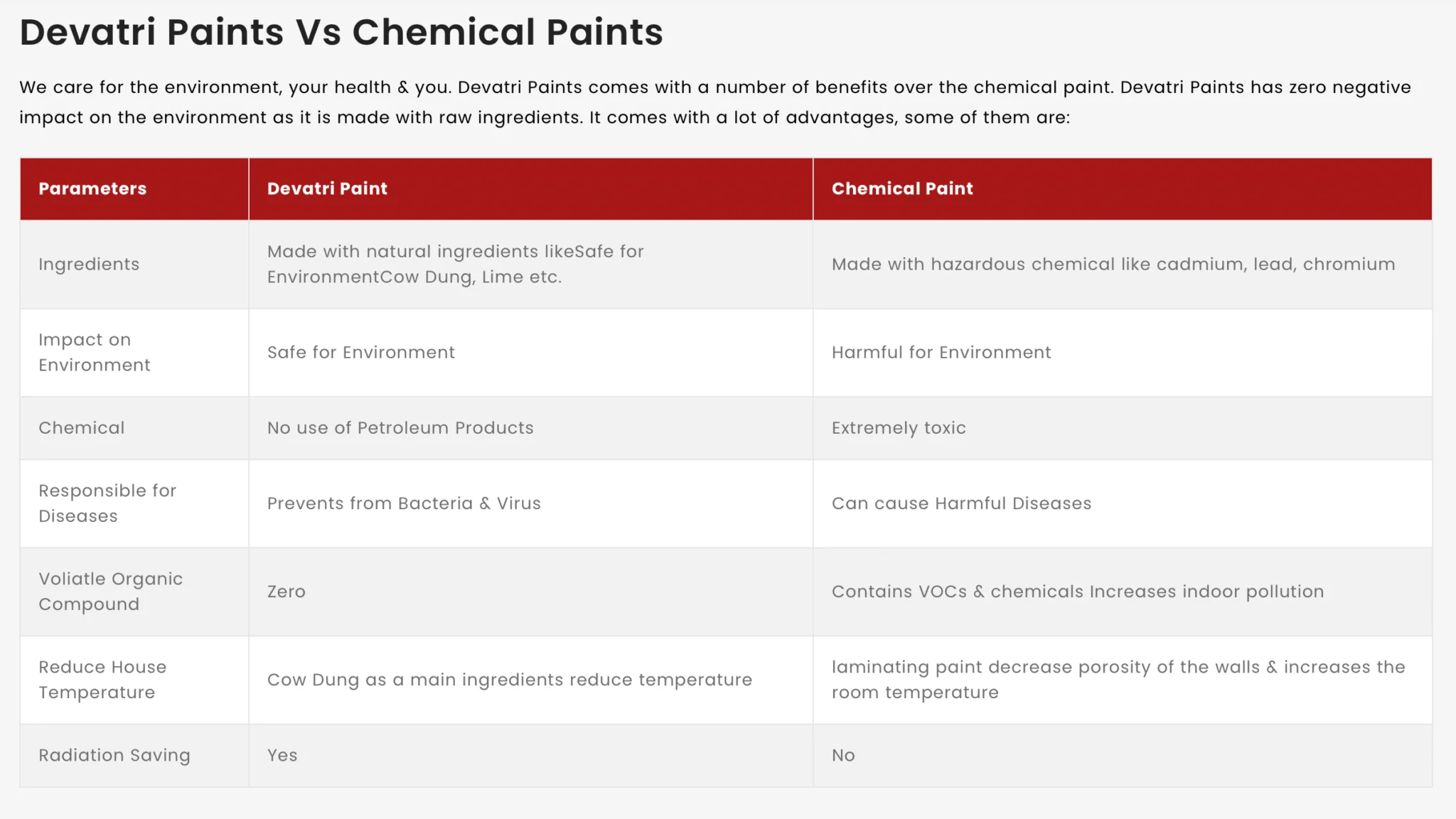Click the "Voliatle Organic Compound" row label
1456x819 pixels.
(x=110, y=591)
